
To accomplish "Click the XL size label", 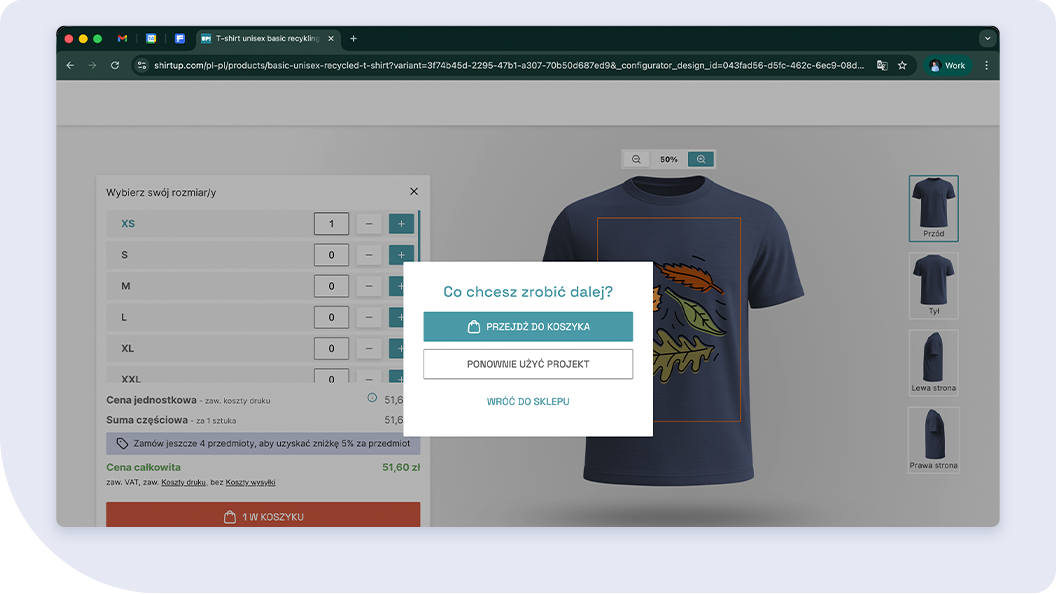I will tap(128, 348).
